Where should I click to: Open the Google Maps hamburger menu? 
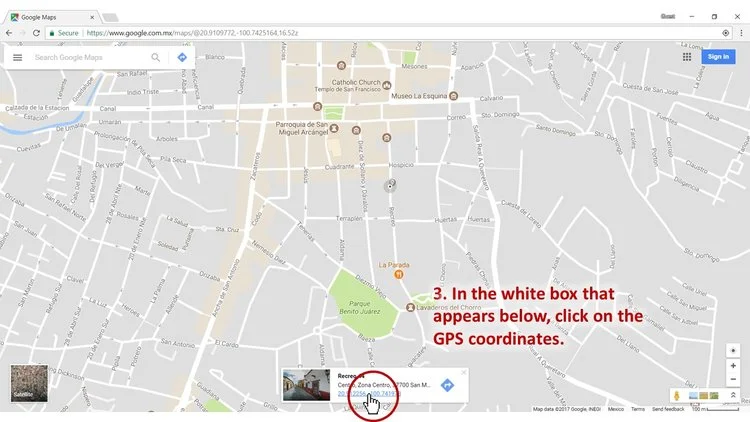click(x=18, y=57)
